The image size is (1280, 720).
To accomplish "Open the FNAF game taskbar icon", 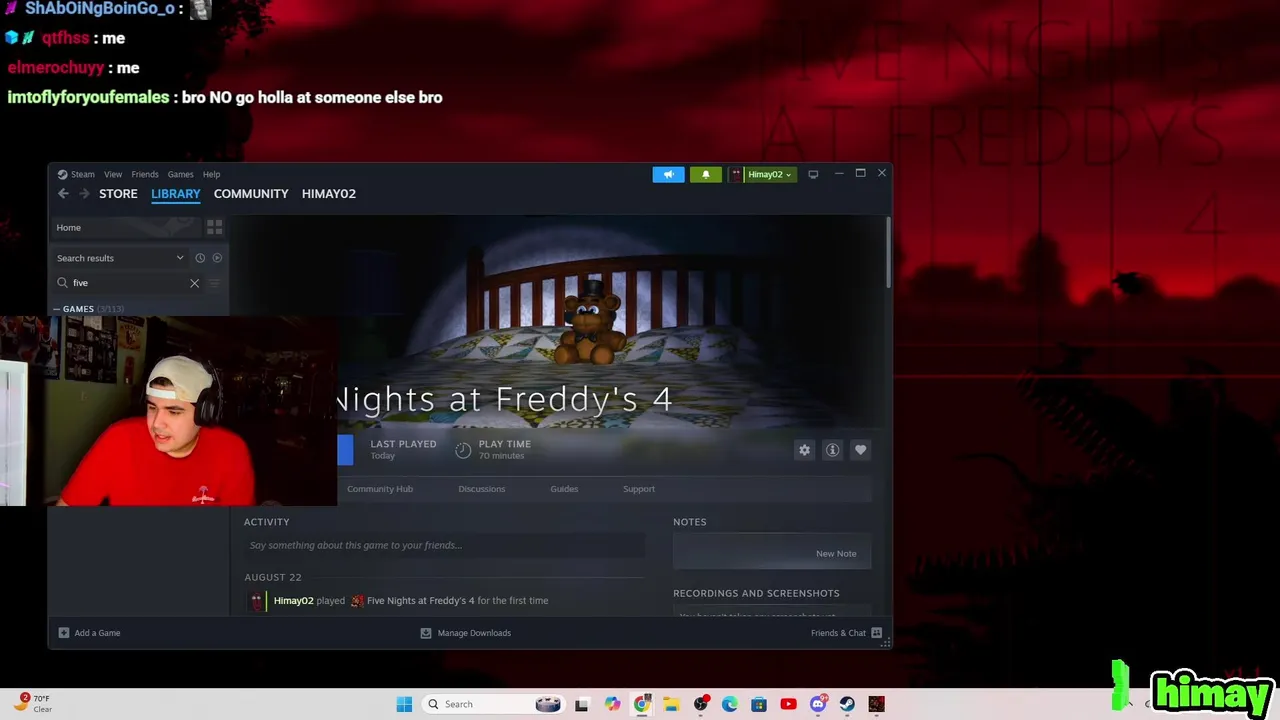I will 876,704.
